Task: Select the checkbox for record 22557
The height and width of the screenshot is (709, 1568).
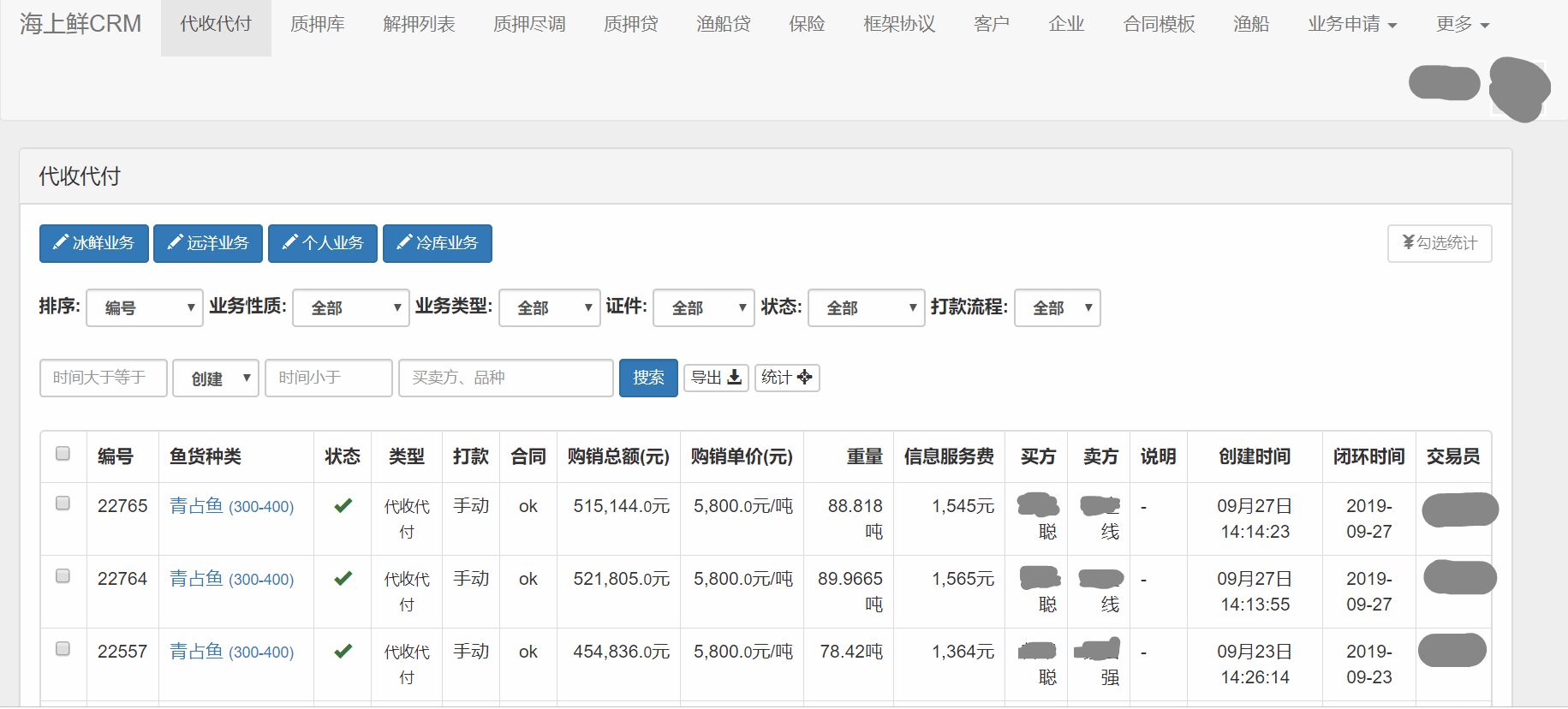Action: click(x=63, y=649)
